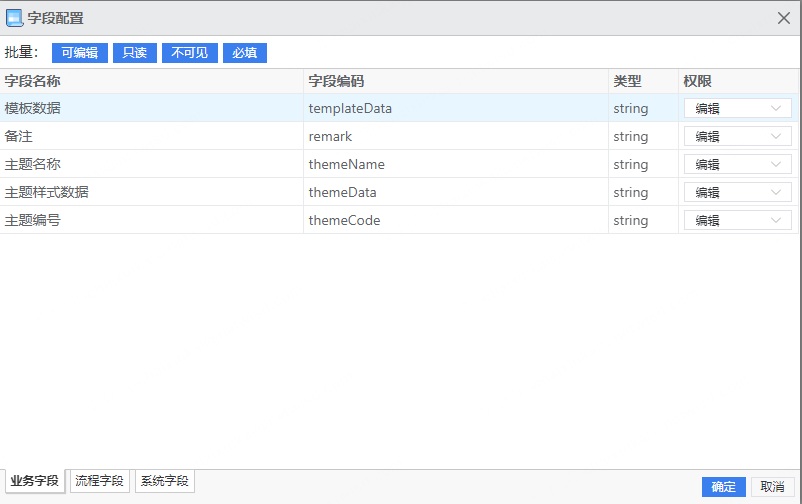
Task: Select the 主题编号 field row
Action: coord(150,220)
